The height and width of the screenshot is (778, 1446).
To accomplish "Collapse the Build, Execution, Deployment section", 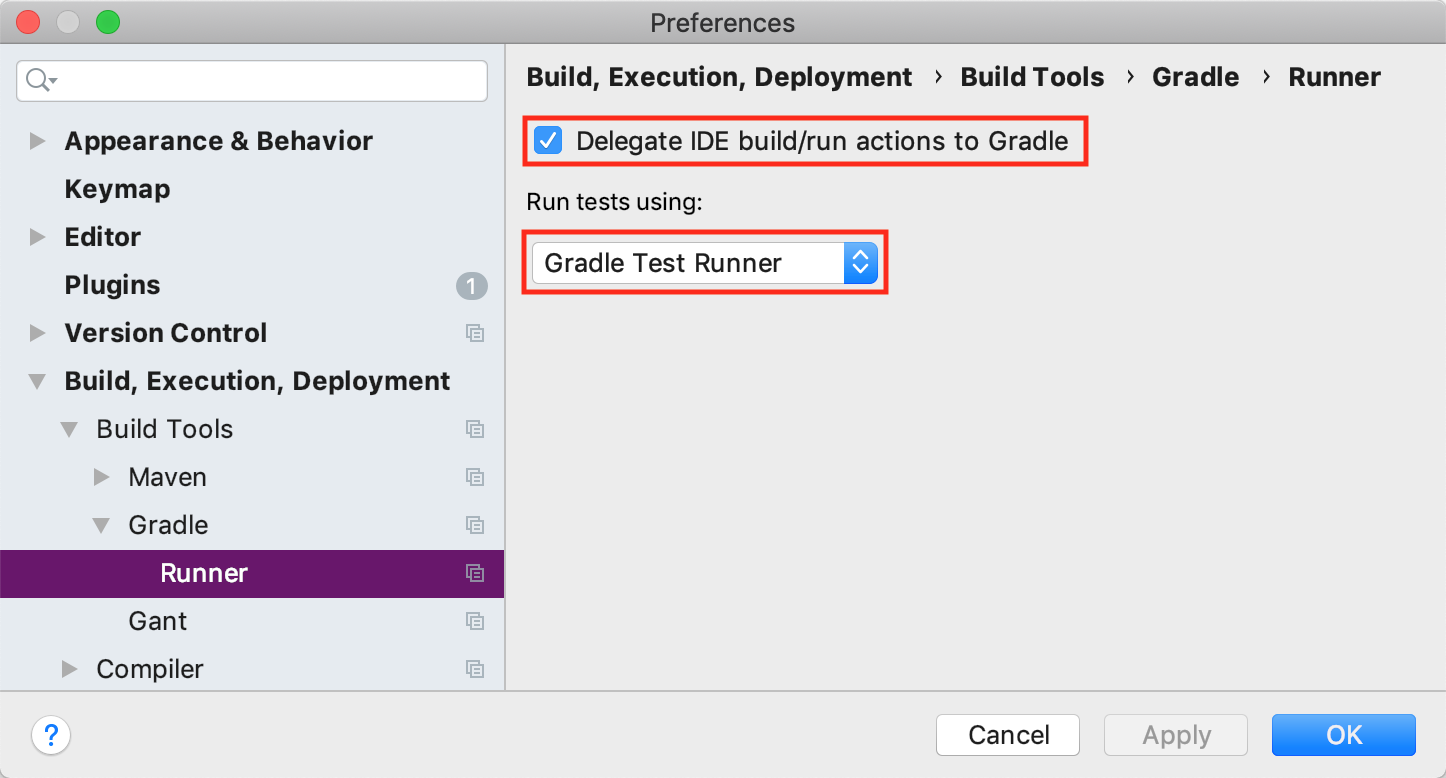I will coord(38,381).
